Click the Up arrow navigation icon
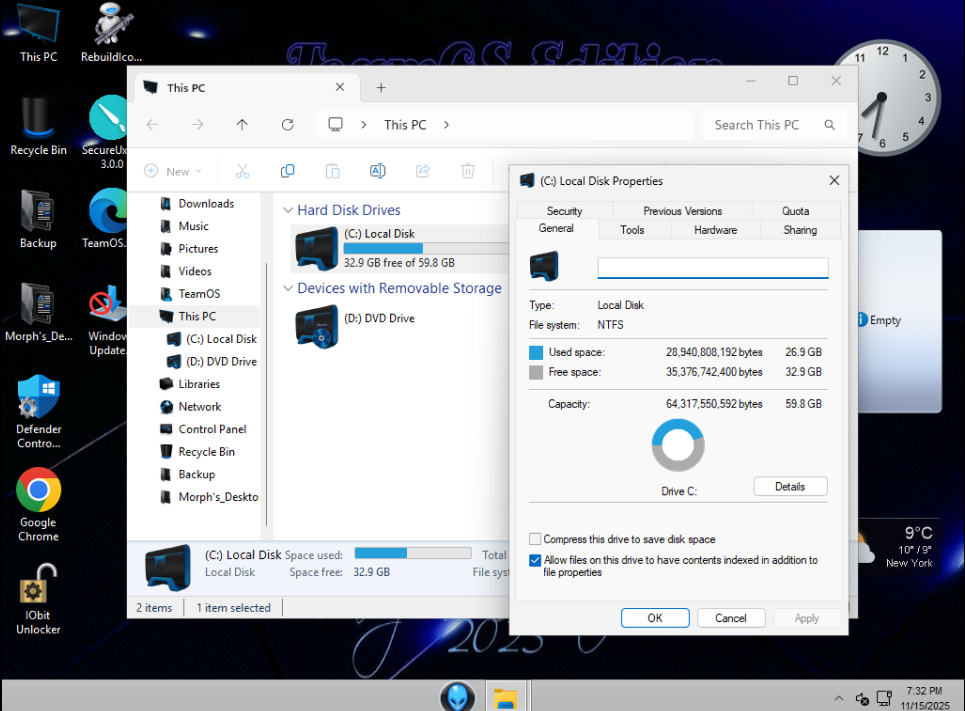The width and height of the screenshot is (965, 711). [242, 125]
